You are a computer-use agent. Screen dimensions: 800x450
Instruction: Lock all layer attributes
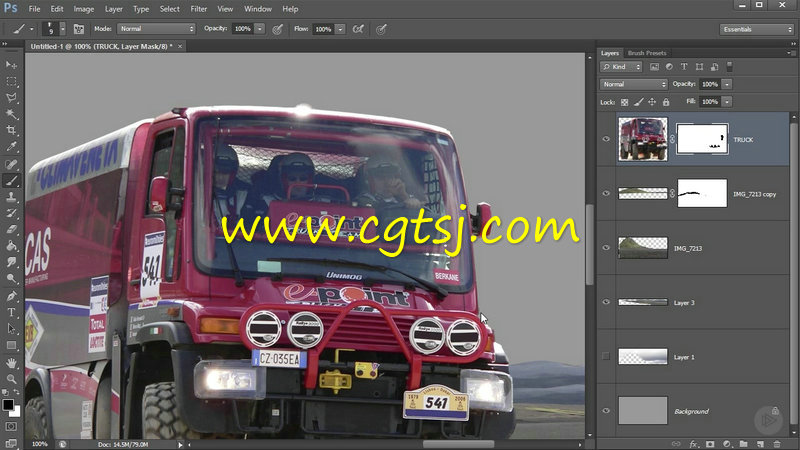(x=666, y=102)
